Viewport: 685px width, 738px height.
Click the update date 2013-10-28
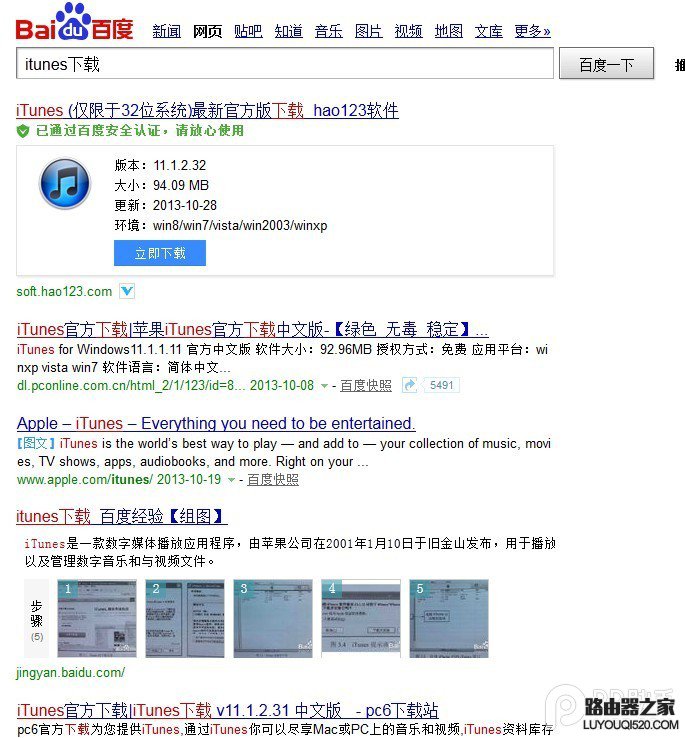click(185, 205)
